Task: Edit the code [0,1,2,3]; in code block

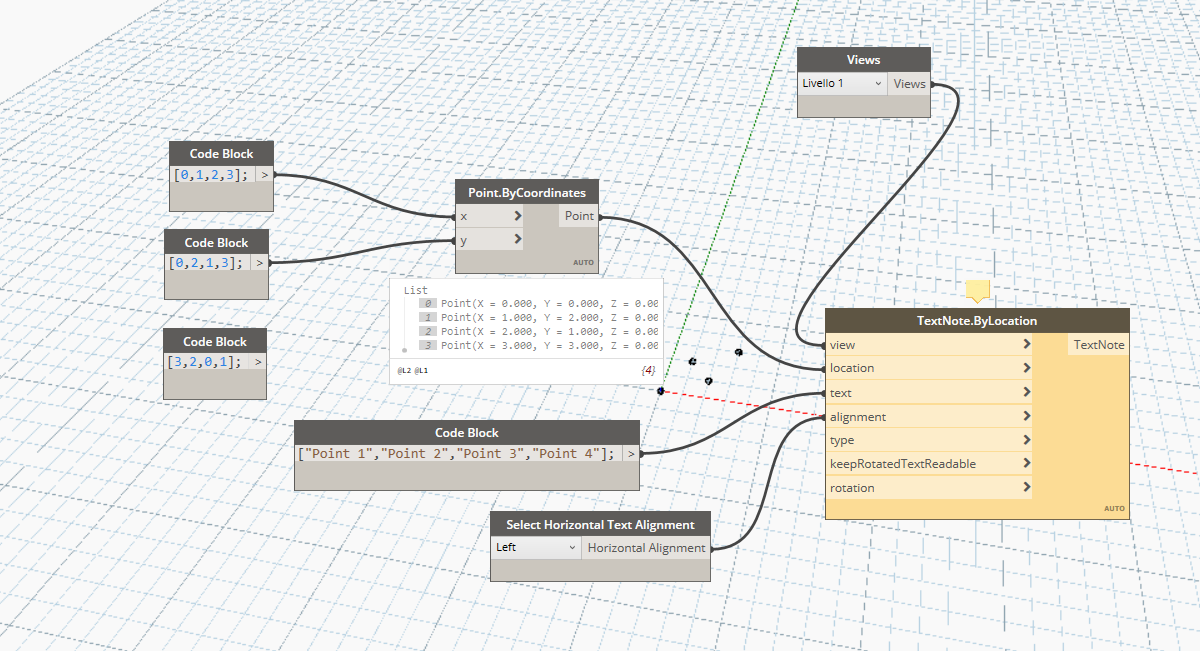Action: coord(211,175)
